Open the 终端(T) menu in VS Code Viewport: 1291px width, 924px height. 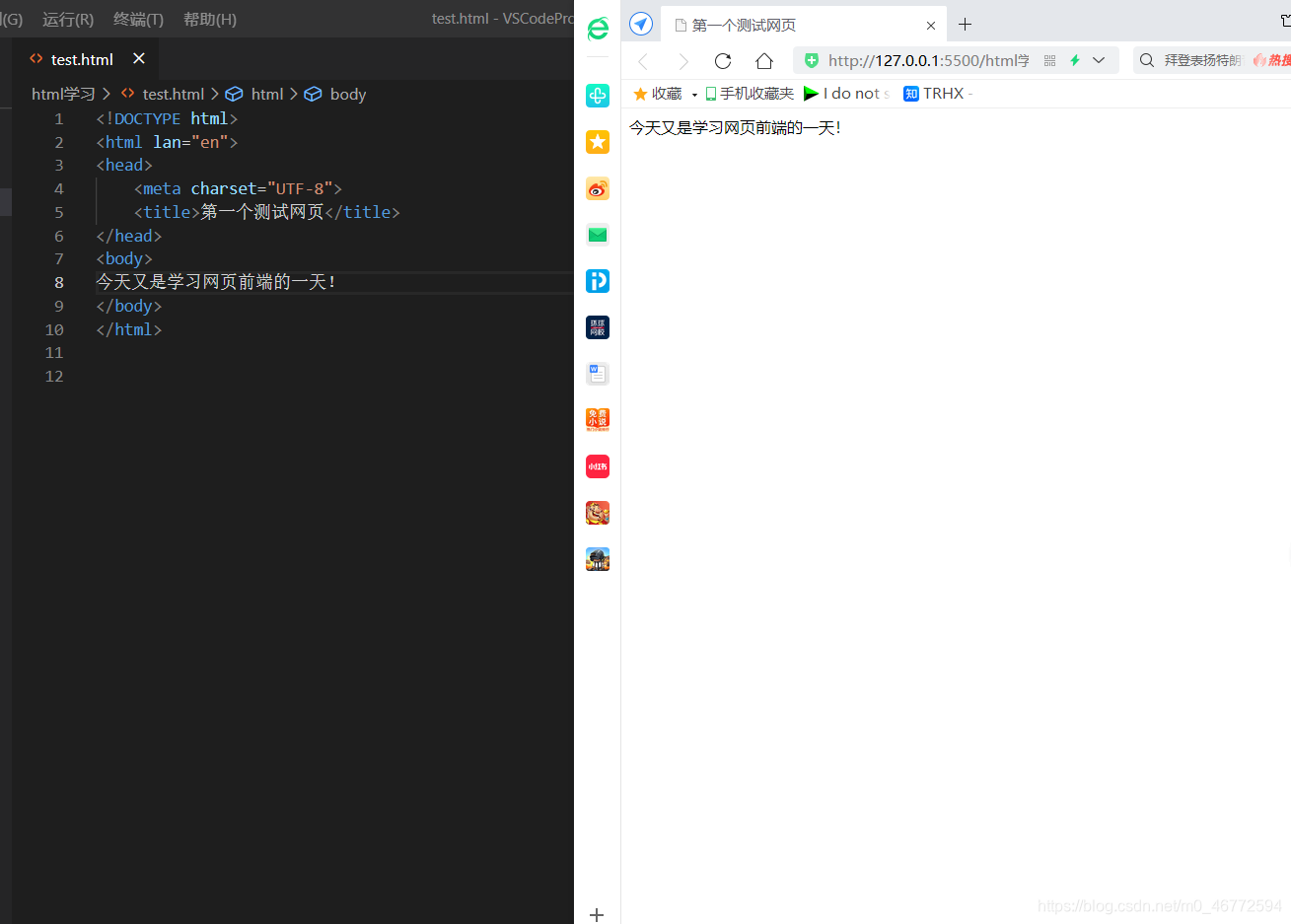tap(137, 19)
